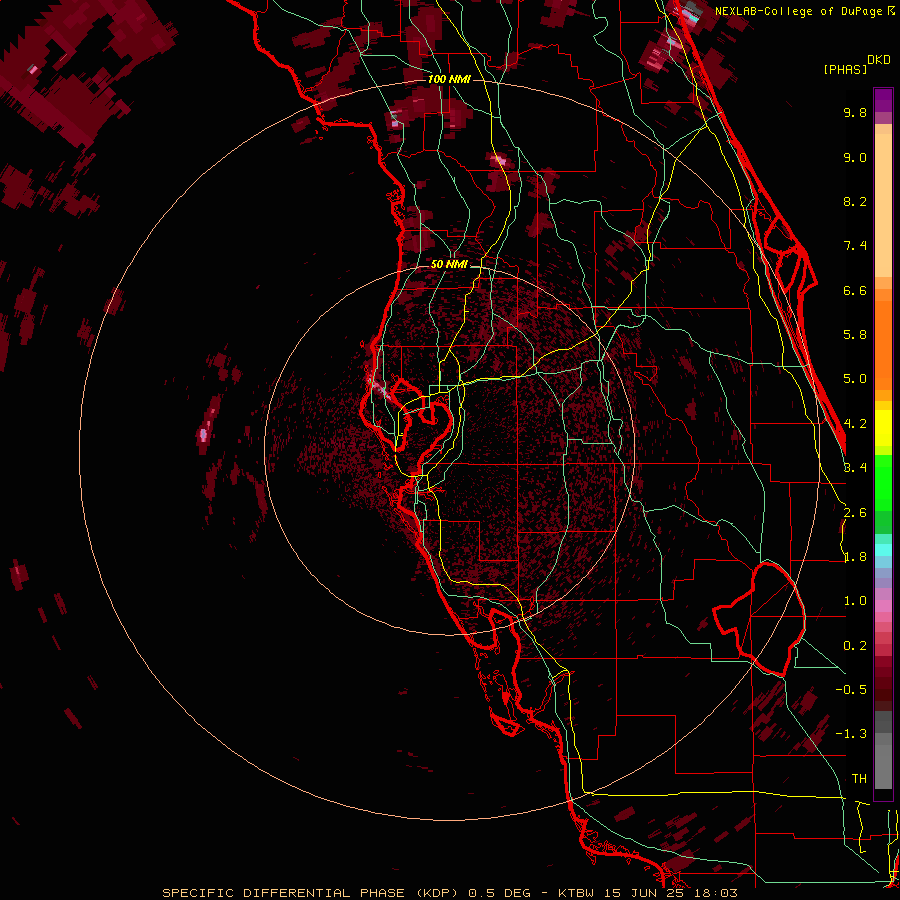Select the 5.0 value on the color scale
This screenshot has width=900, height=900.
[x=855, y=379]
